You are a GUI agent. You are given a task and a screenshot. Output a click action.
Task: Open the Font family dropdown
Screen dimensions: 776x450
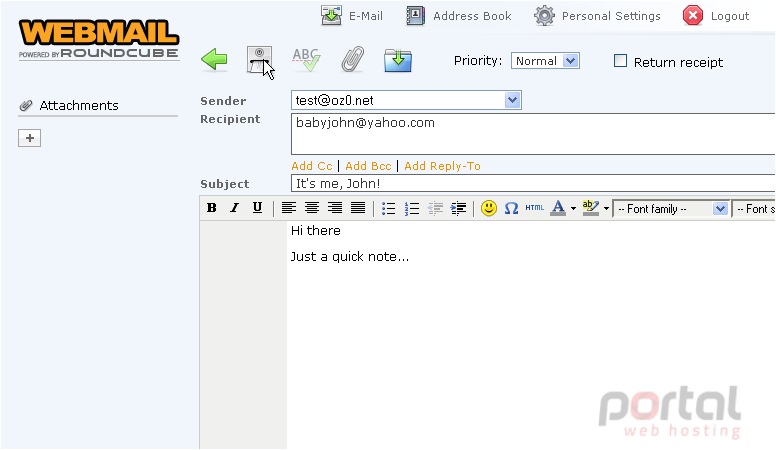click(671, 209)
